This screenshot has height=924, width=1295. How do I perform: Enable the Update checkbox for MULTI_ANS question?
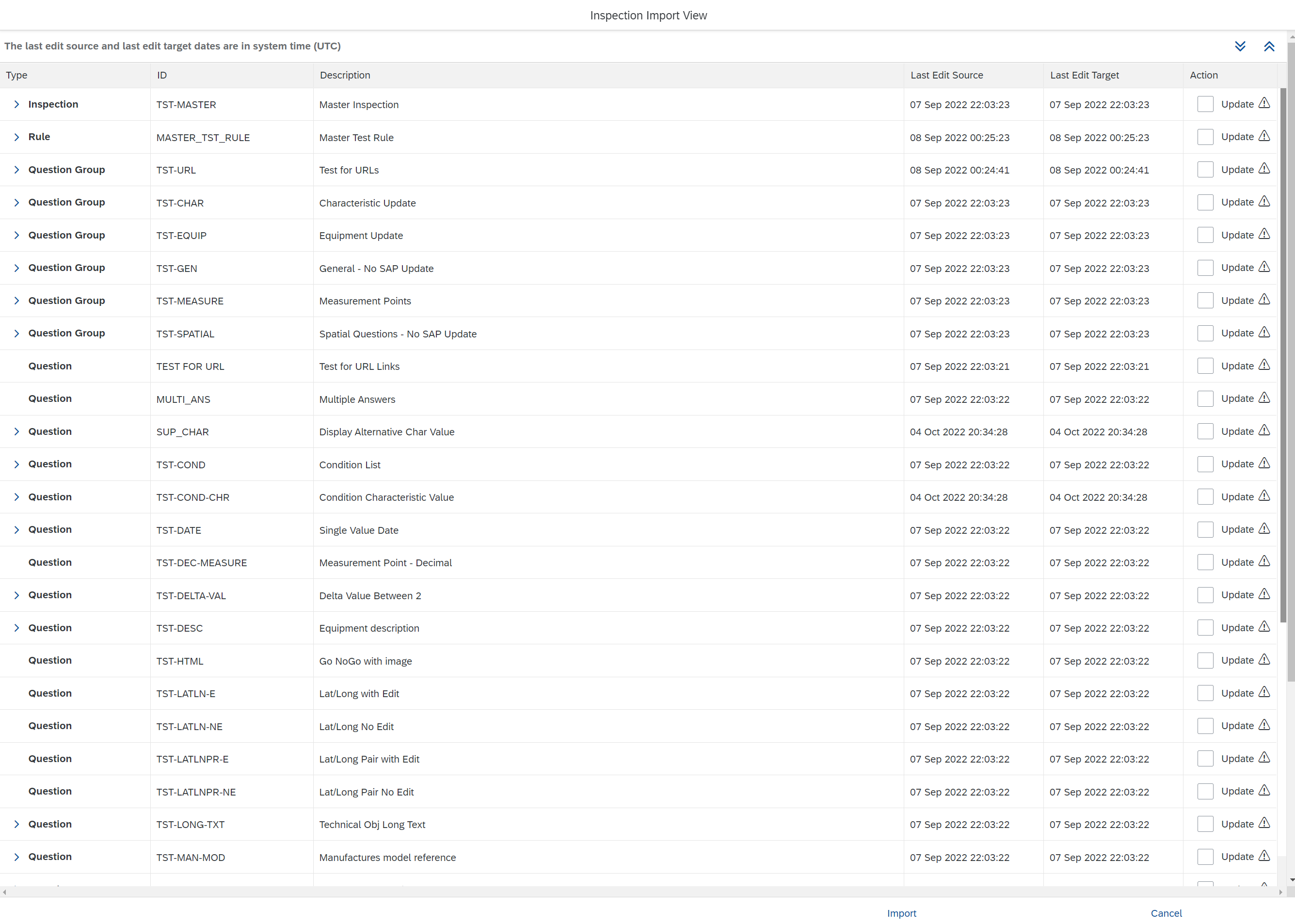tap(1205, 399)
